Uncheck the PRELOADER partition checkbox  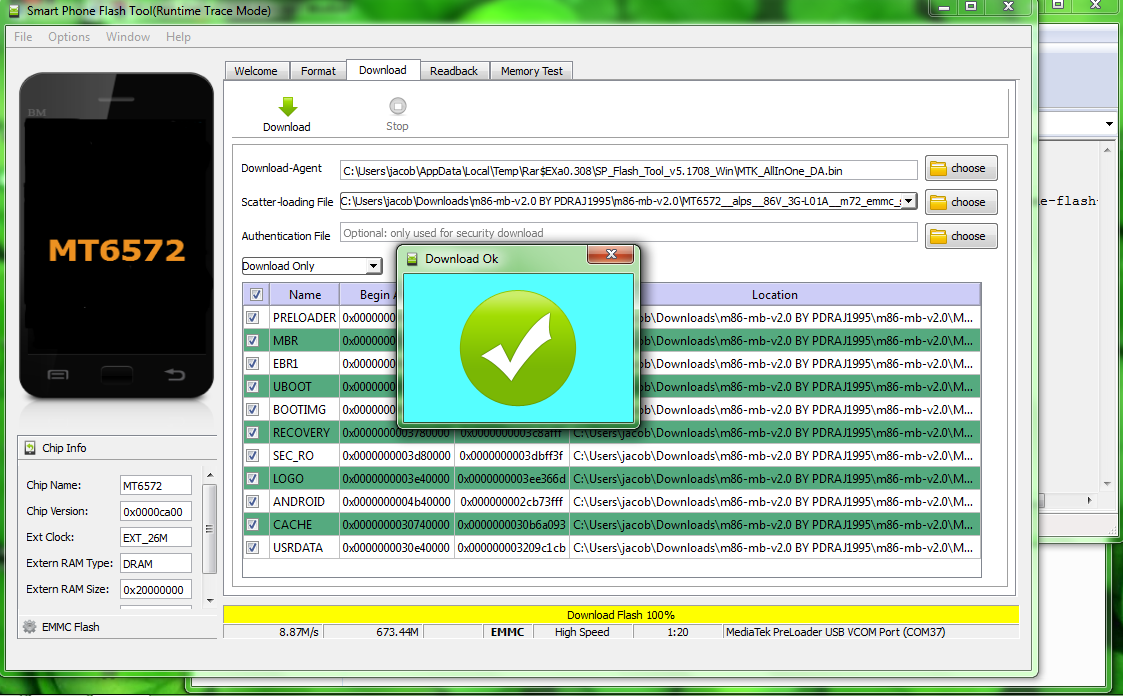coord(253,317)
